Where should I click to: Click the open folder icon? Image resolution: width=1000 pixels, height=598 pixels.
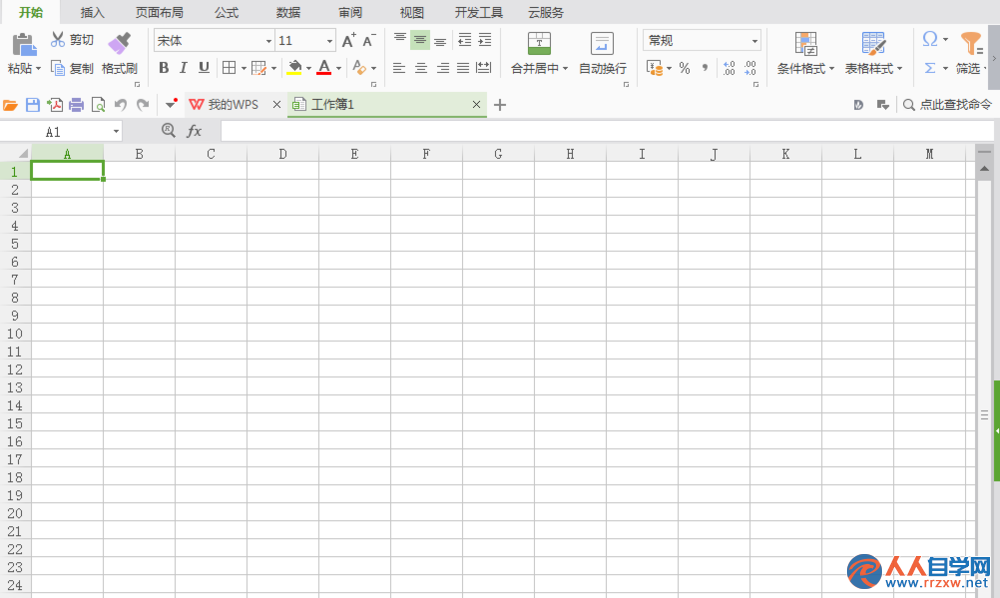click(x=10, y=105)
